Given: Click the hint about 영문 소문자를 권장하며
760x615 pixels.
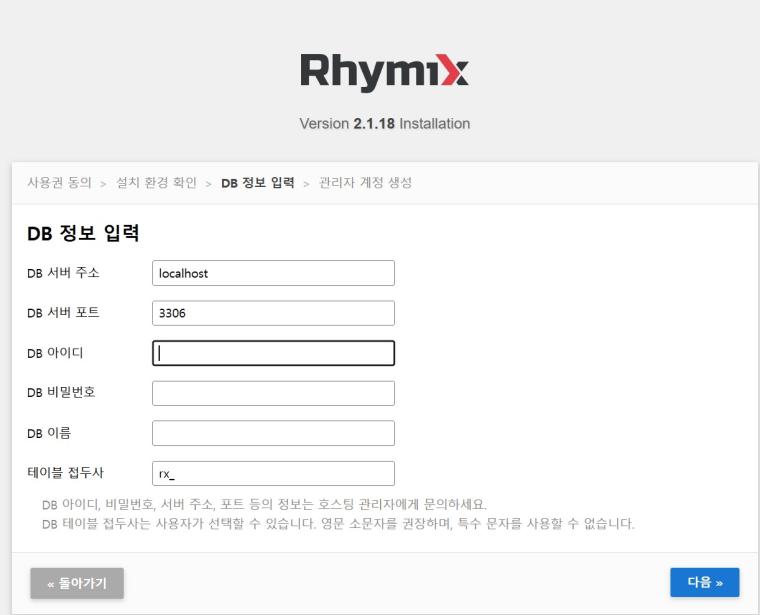Looking at the screenshot, I should click(x=338, y=524).
